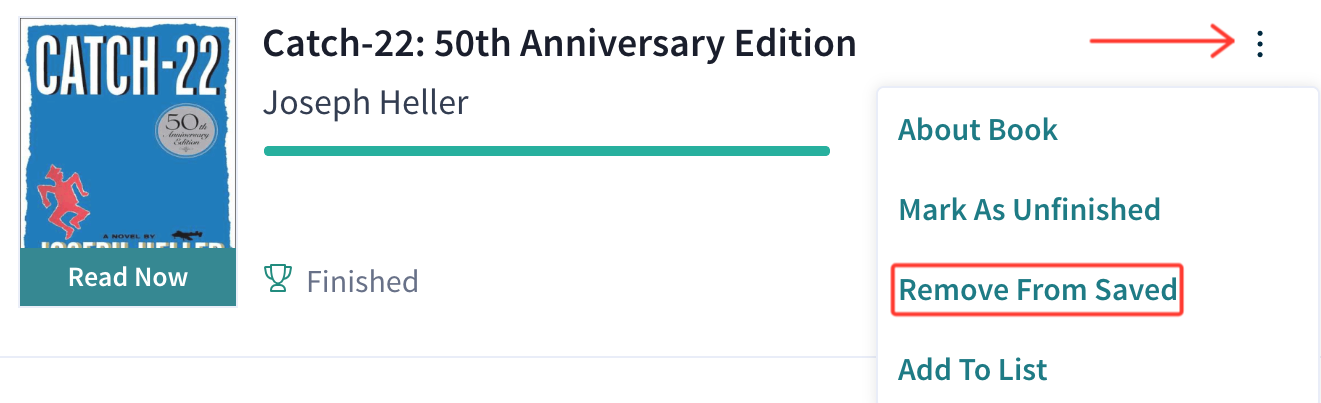Click the green reading progress bar
The width and height of the screenshot is (1321, 403).
tap(546, 151)
